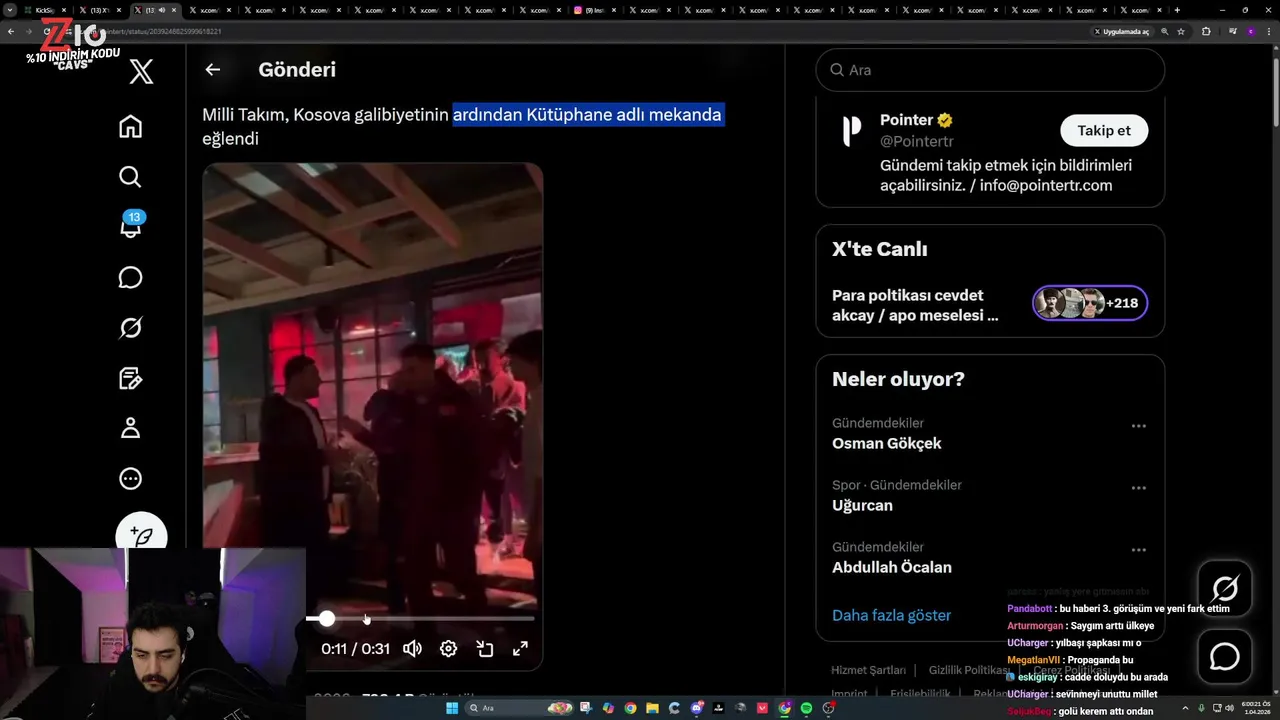The image size is (1280, 720).
Task: Seek on the video progress bar
Action: (x=420, y=619)
